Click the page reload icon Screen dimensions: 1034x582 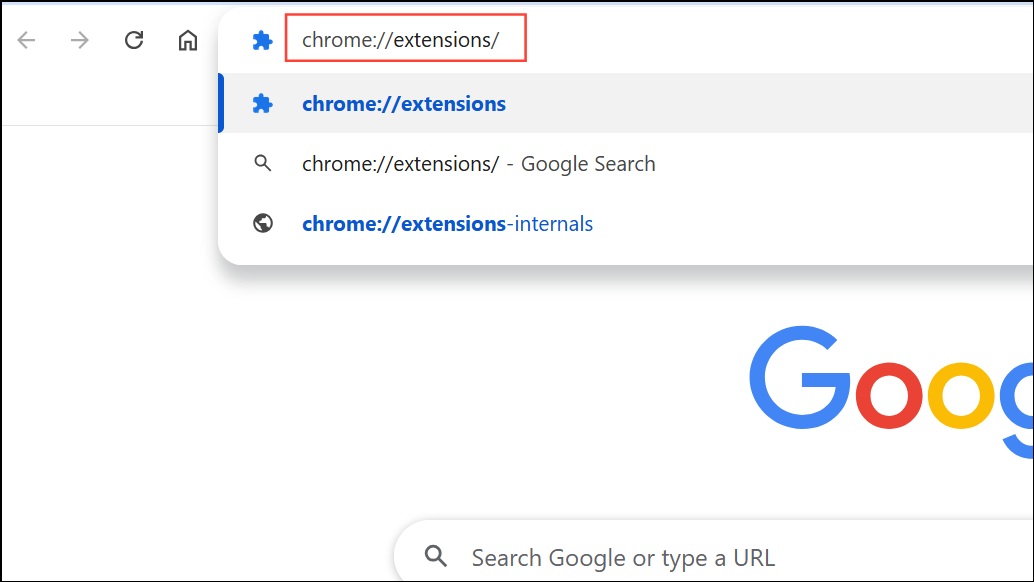tap(133, 40)
